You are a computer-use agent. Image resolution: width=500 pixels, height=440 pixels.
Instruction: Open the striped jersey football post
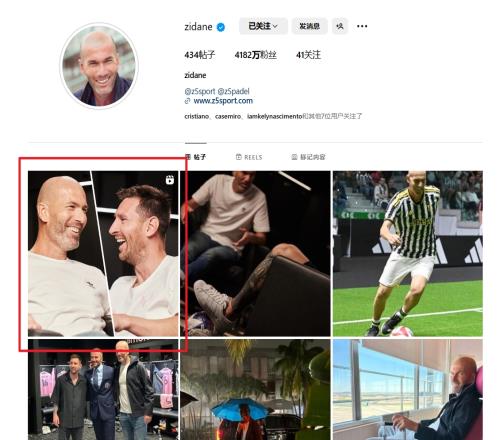[x=408, y=254]
